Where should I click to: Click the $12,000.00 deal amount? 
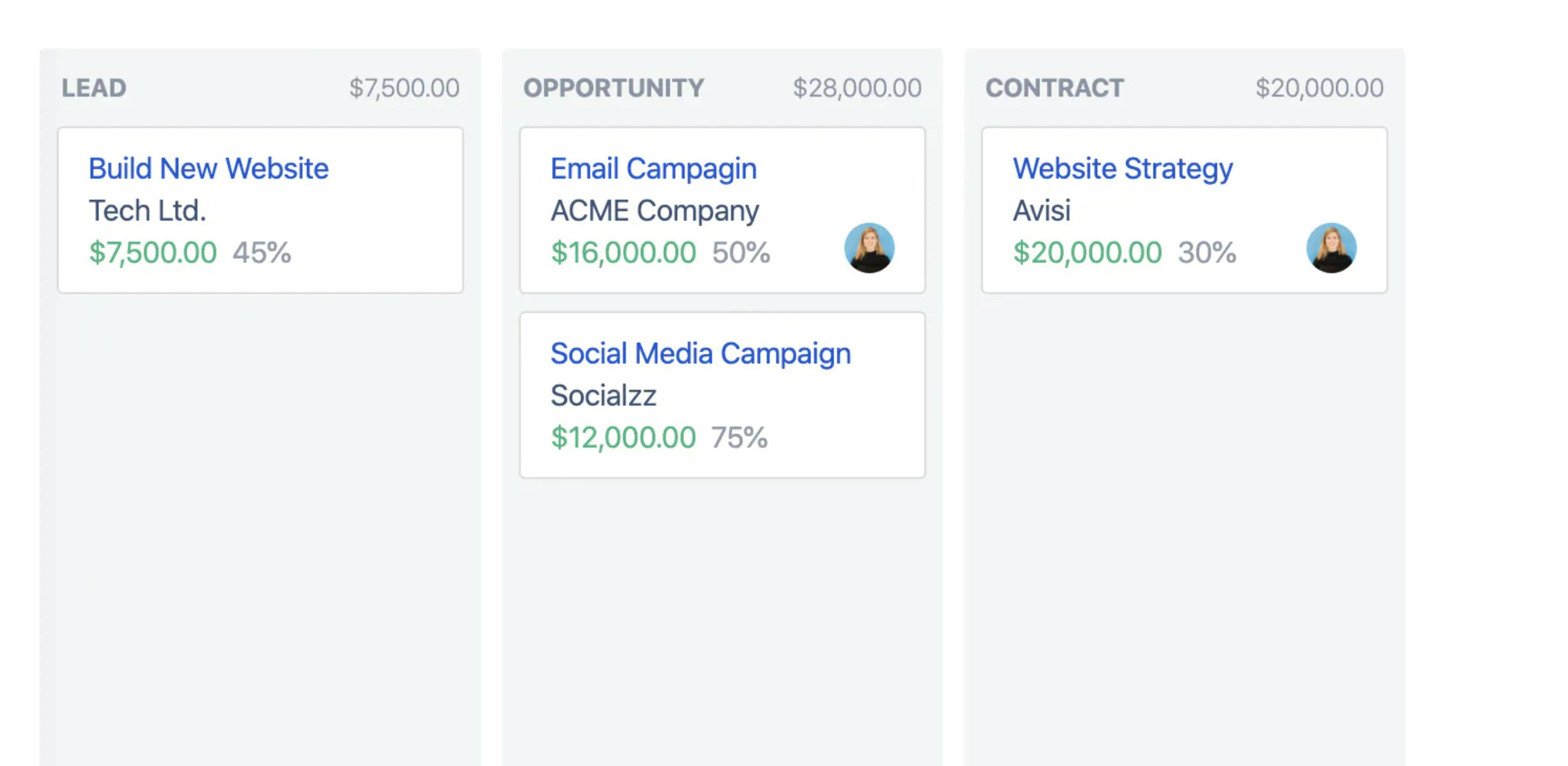point(623,438)
